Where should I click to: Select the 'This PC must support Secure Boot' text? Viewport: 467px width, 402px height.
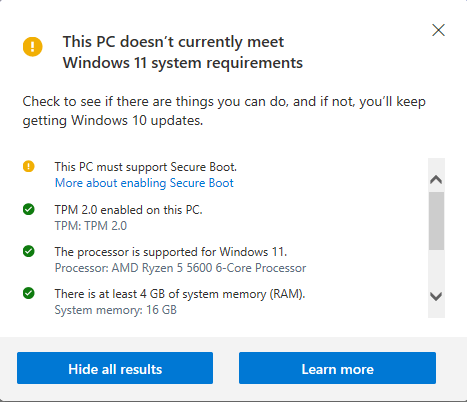(x=146, y=167)
